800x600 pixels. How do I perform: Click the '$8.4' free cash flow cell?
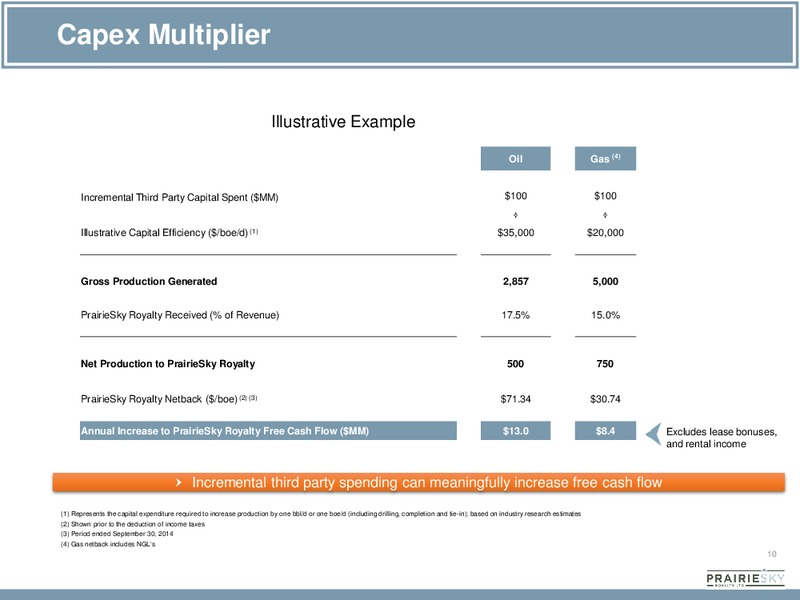click(605, 431)
